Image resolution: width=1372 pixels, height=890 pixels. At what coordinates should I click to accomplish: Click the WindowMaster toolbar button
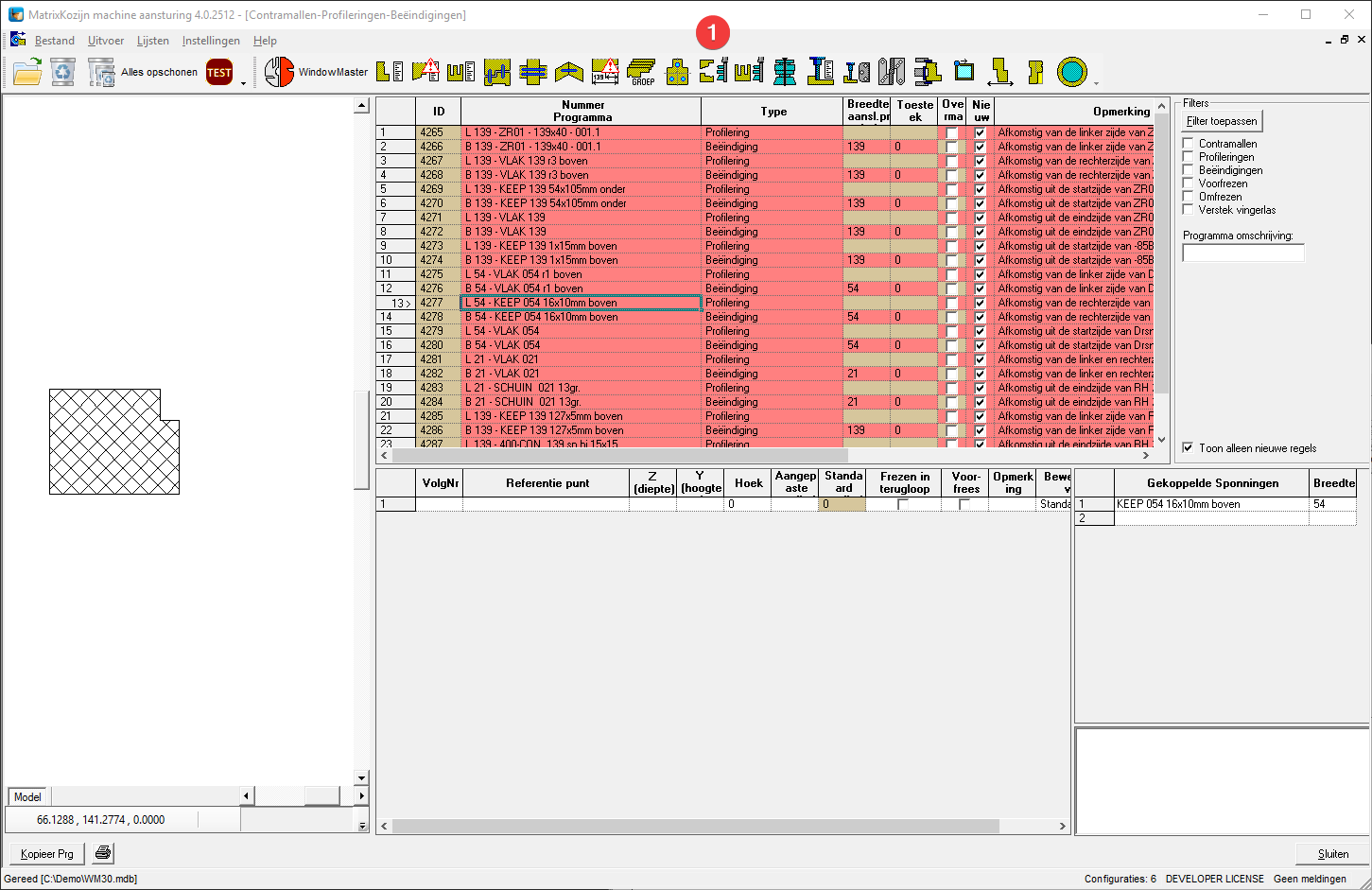[317, 72]
